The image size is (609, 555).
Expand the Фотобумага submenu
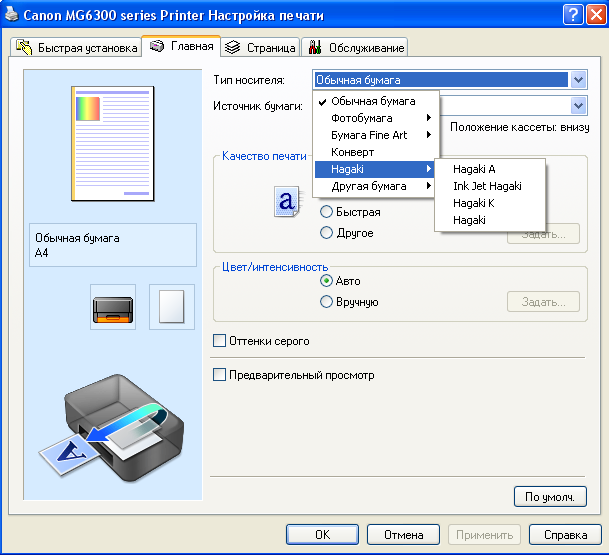[375, 118]
